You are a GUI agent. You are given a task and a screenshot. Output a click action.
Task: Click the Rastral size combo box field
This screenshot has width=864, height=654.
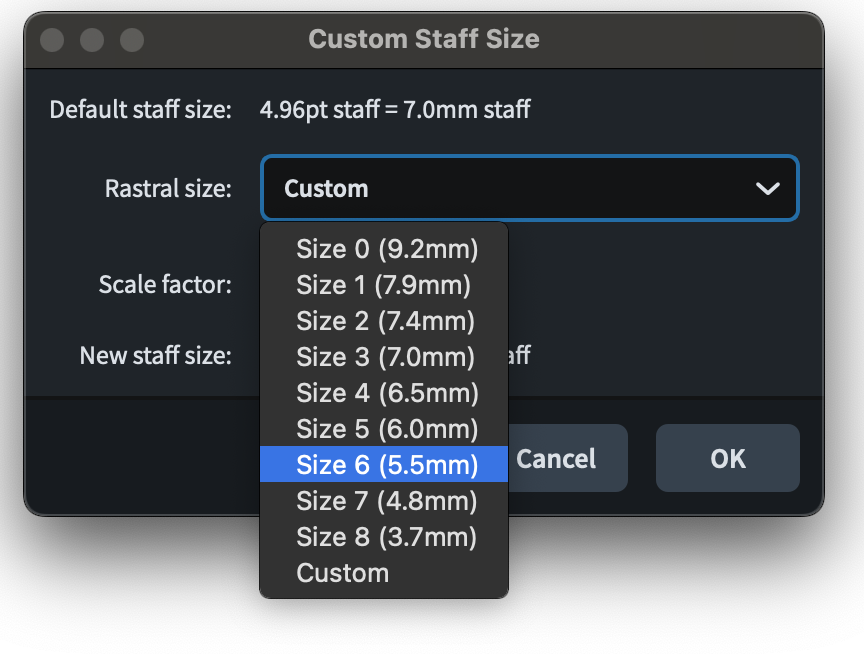(x=500, y=188)
